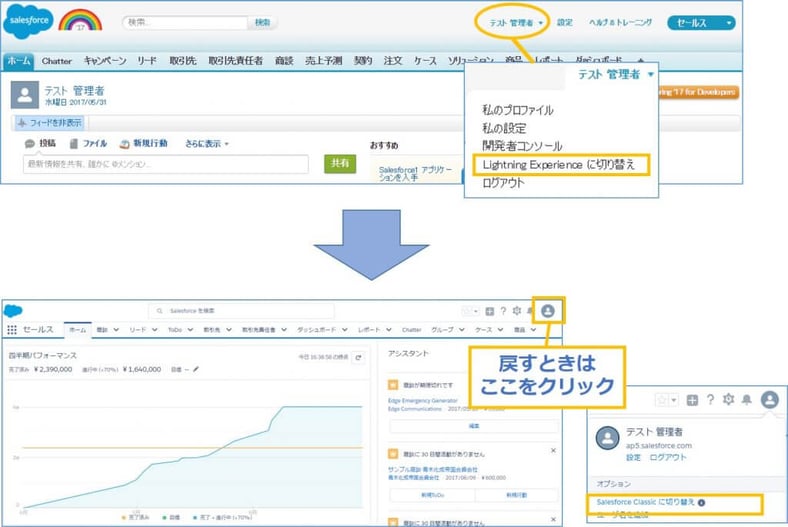The image size is (788, 527).
Task: Open the Lightning ホーム tab
Action: click(x=77, y=330)
